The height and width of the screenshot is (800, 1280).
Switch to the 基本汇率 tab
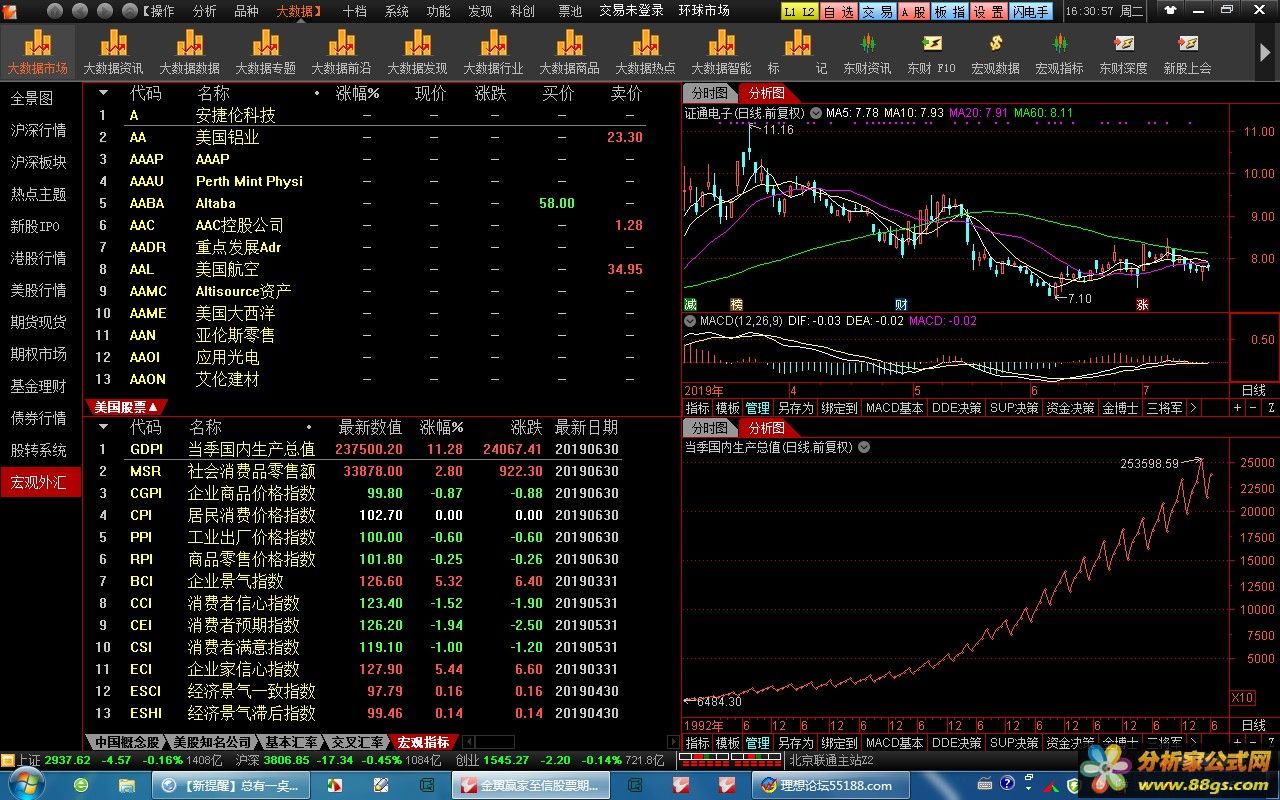[291, 742]
